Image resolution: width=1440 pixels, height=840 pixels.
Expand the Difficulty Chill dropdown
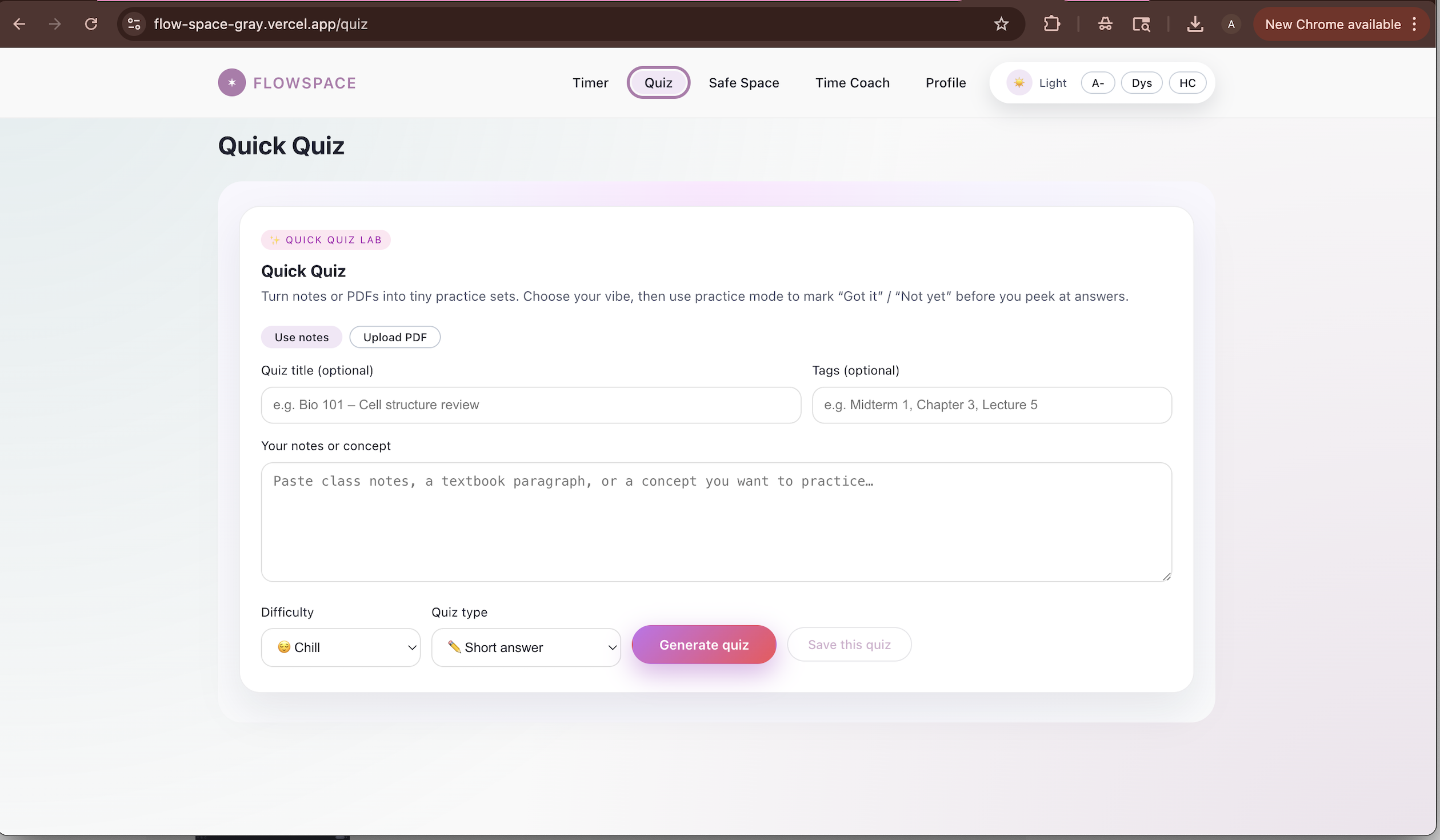(x=341, y=647)
